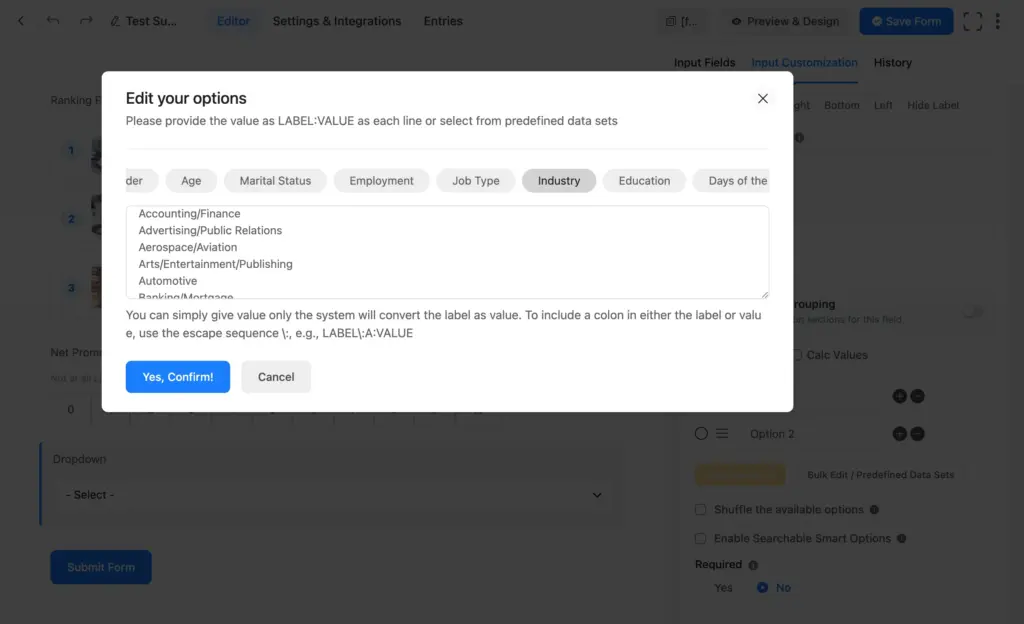Click the Save Form button
Screen dimensions: 1024x624
[906, 22]
